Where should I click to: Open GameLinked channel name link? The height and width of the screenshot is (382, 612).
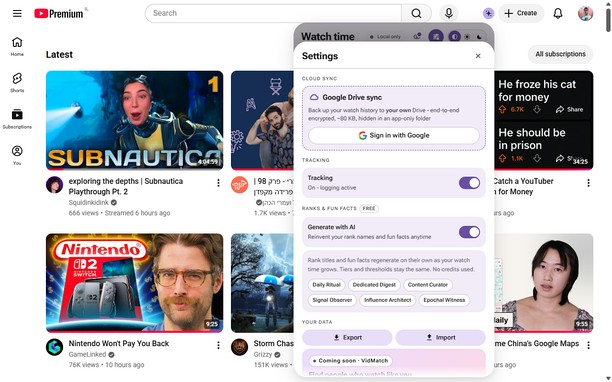87,354
